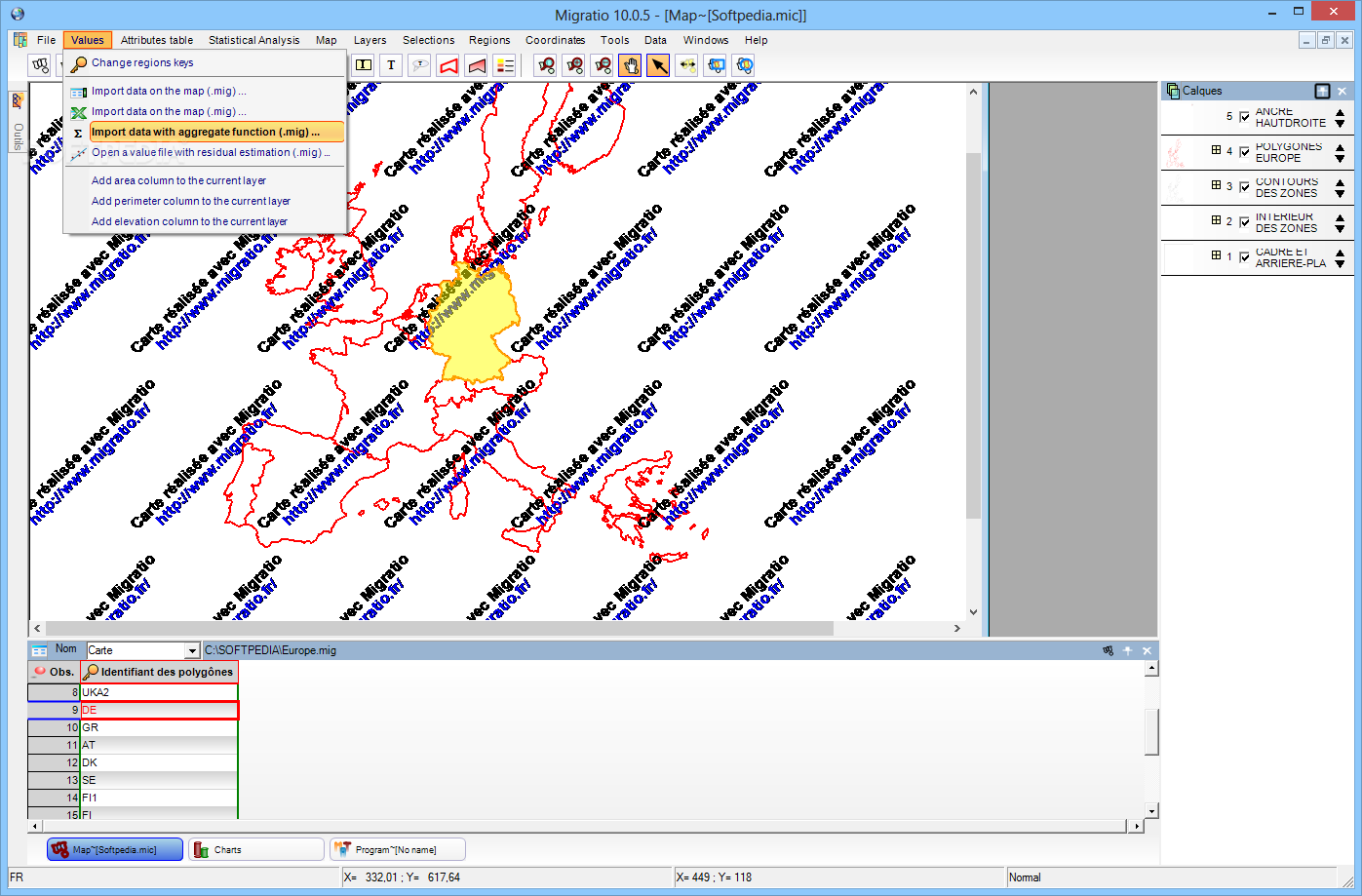
Task: Open the legend list toolbar icon
Action: pos(505,65)
